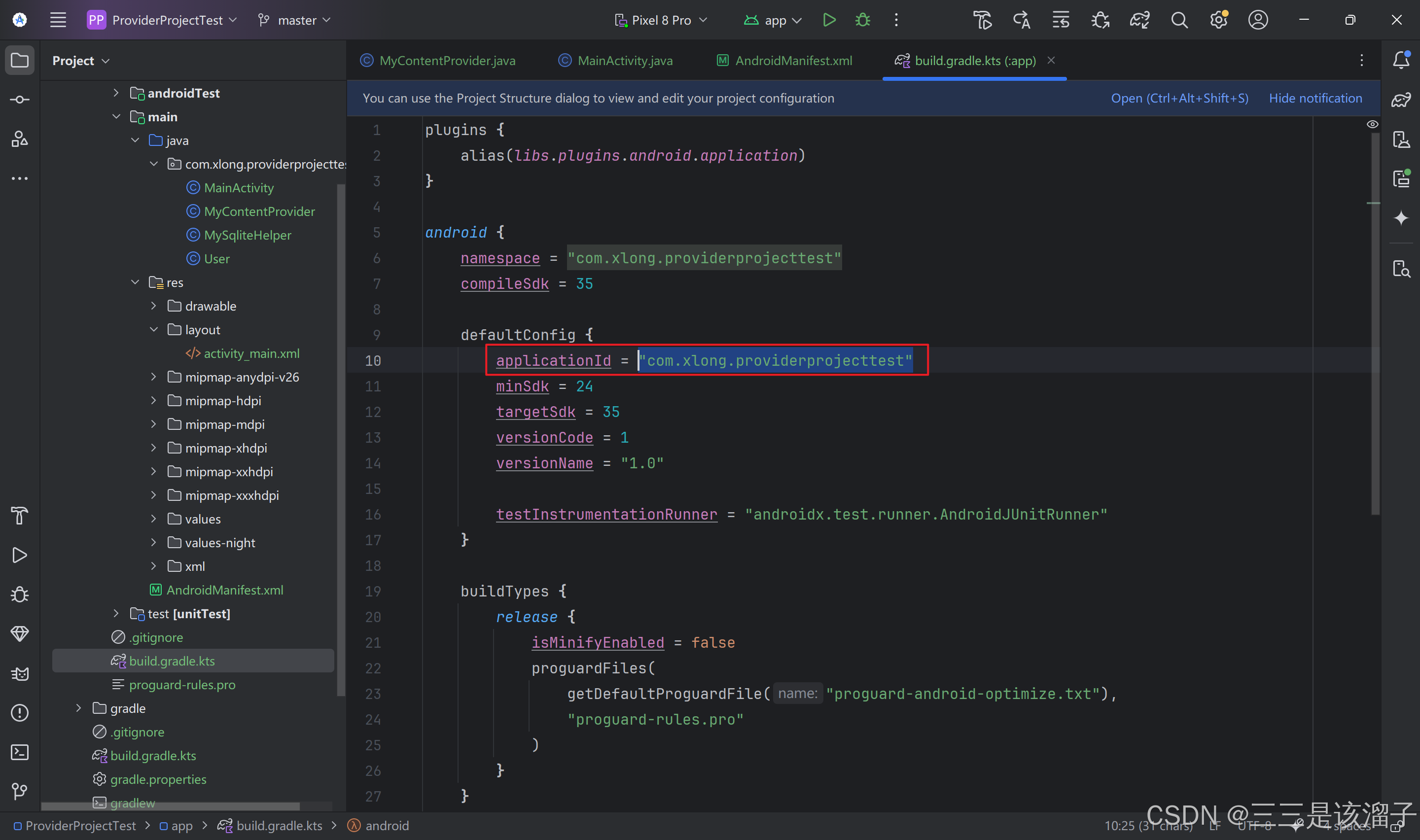This screenshot has height=840, width=1420.
Task: Switch to MyContentProvider.java tab
Action: tap(437, 61)
